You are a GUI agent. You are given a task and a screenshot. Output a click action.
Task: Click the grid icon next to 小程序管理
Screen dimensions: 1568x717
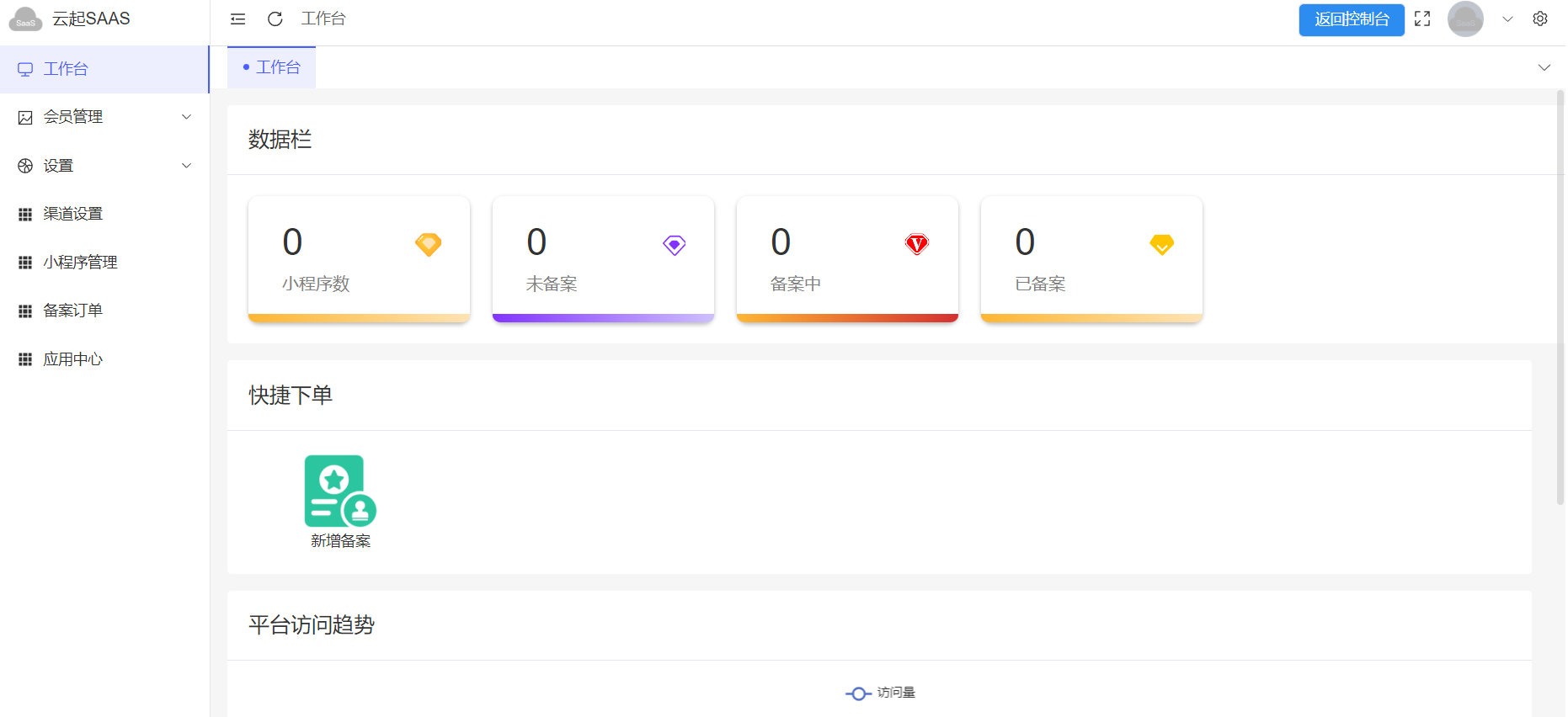point(25,263)
